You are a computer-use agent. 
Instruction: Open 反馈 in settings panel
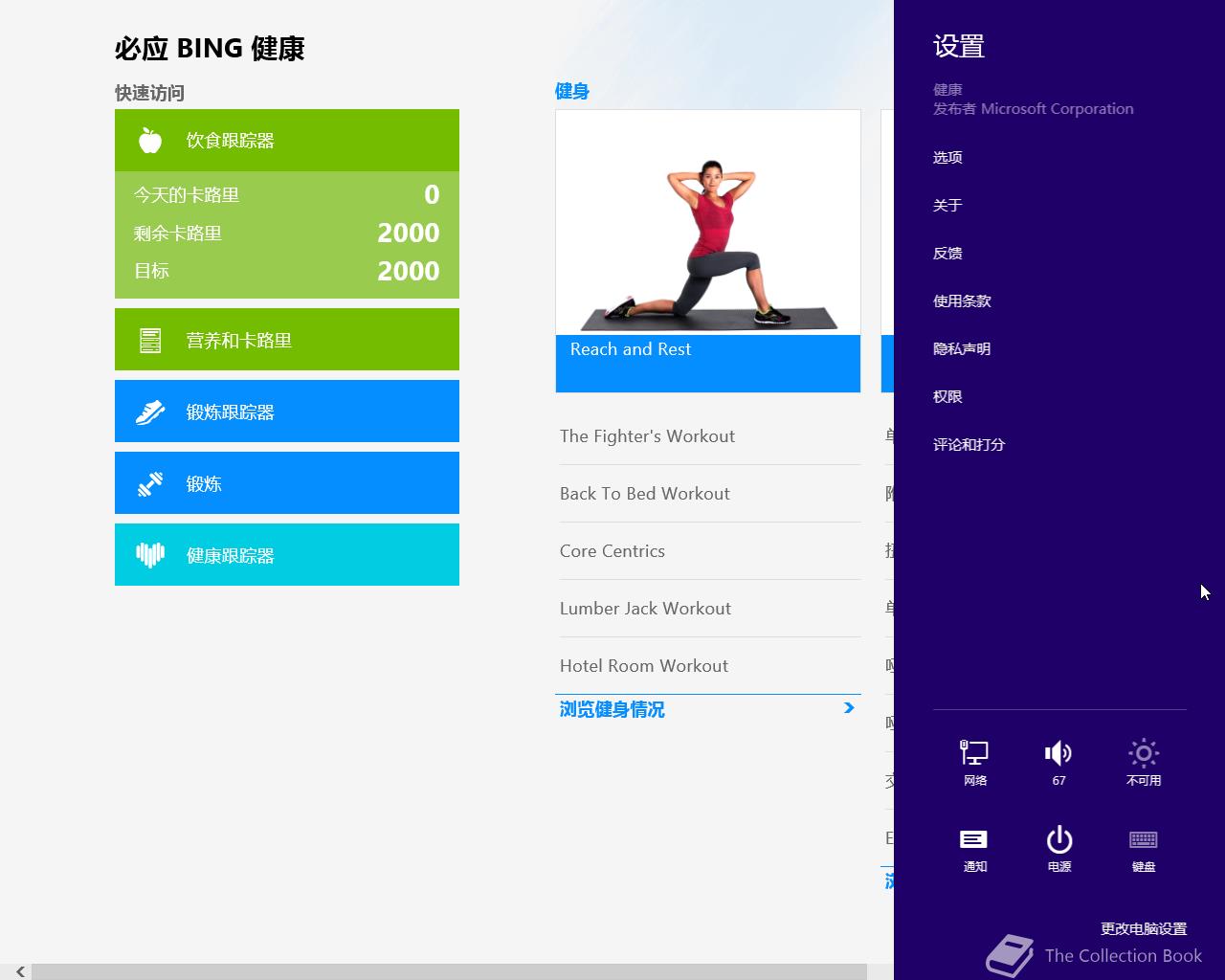[947, 253]
